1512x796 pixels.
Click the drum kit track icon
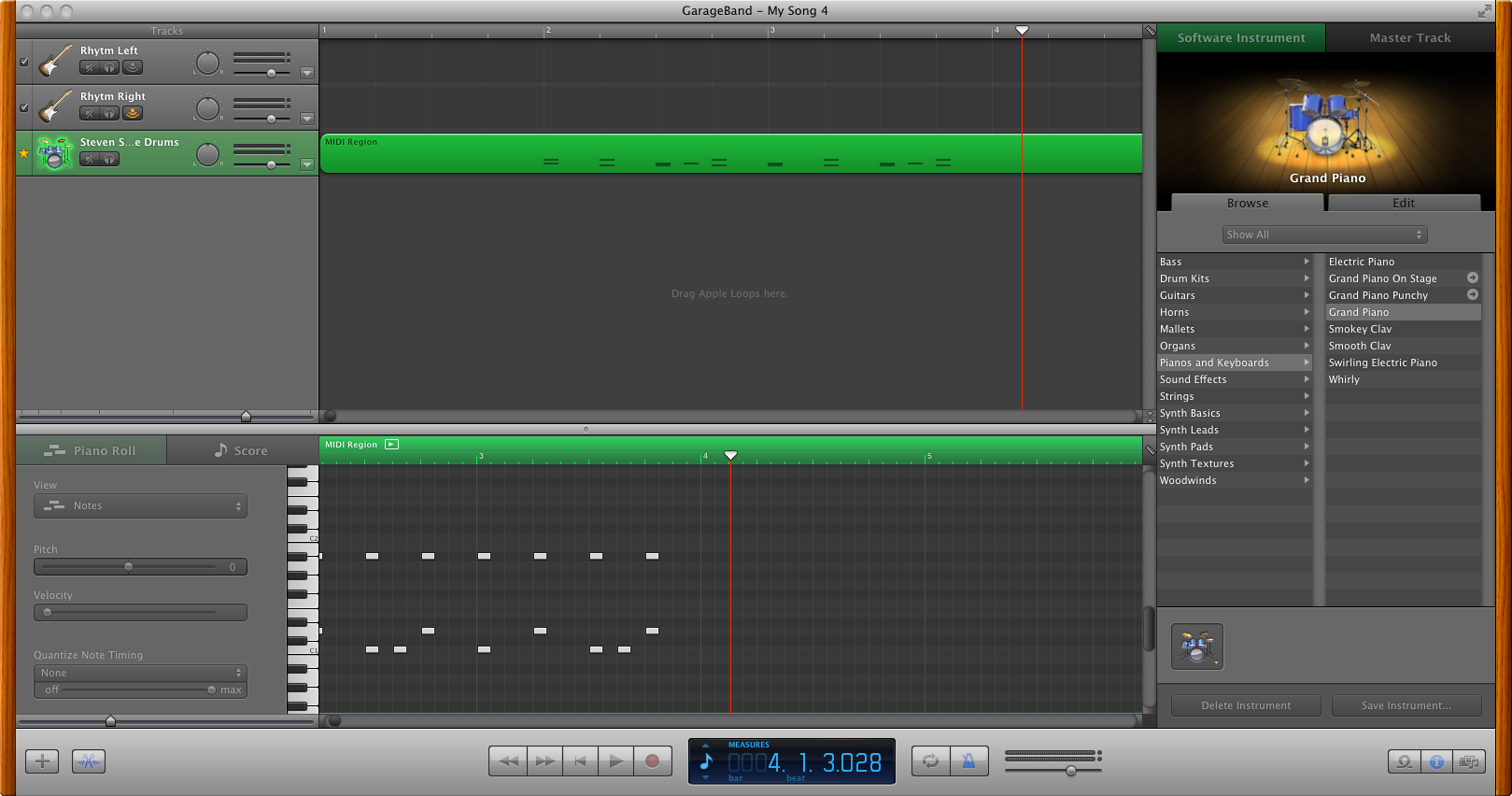55,153
